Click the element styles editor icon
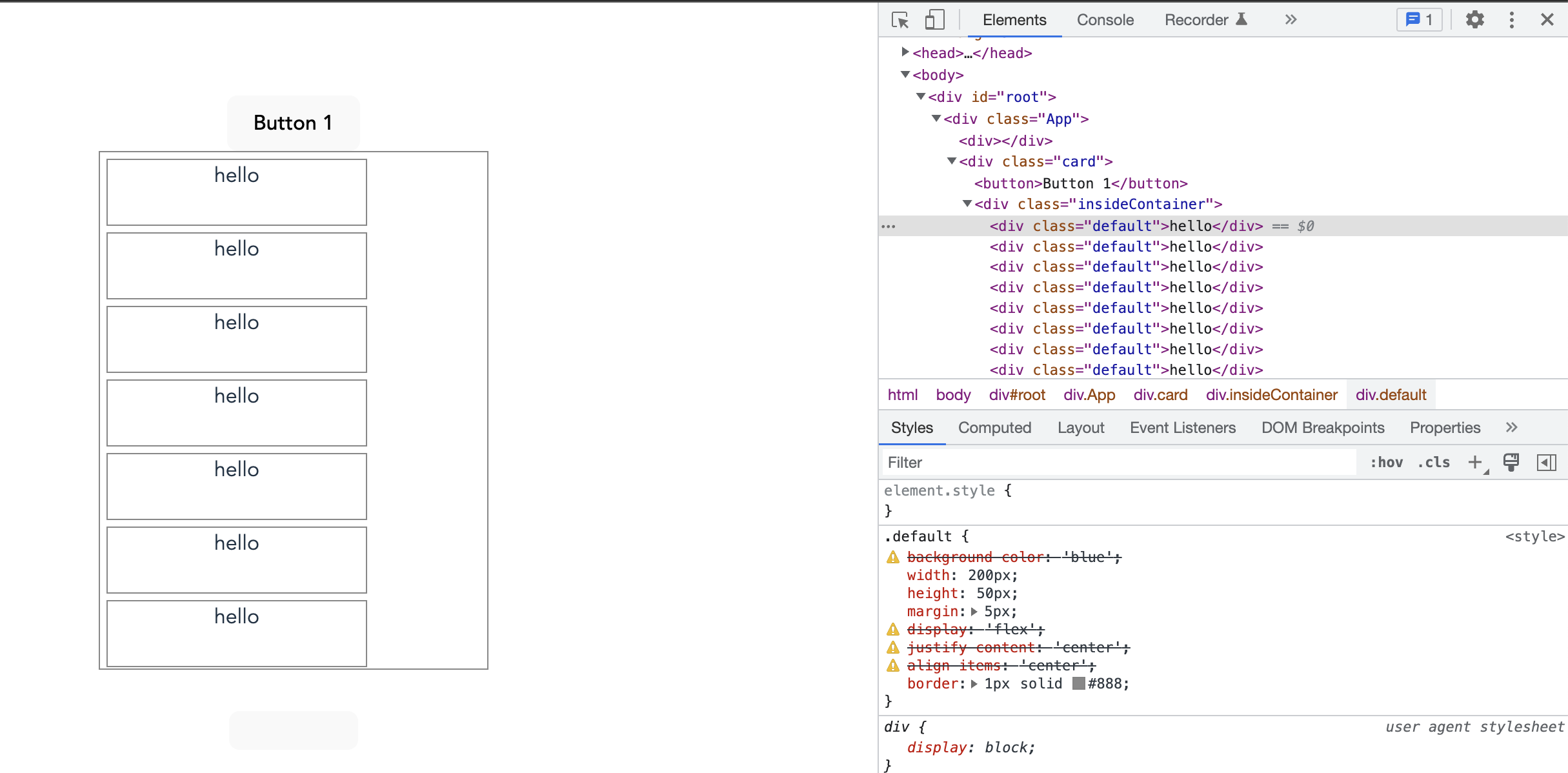 1511,462
